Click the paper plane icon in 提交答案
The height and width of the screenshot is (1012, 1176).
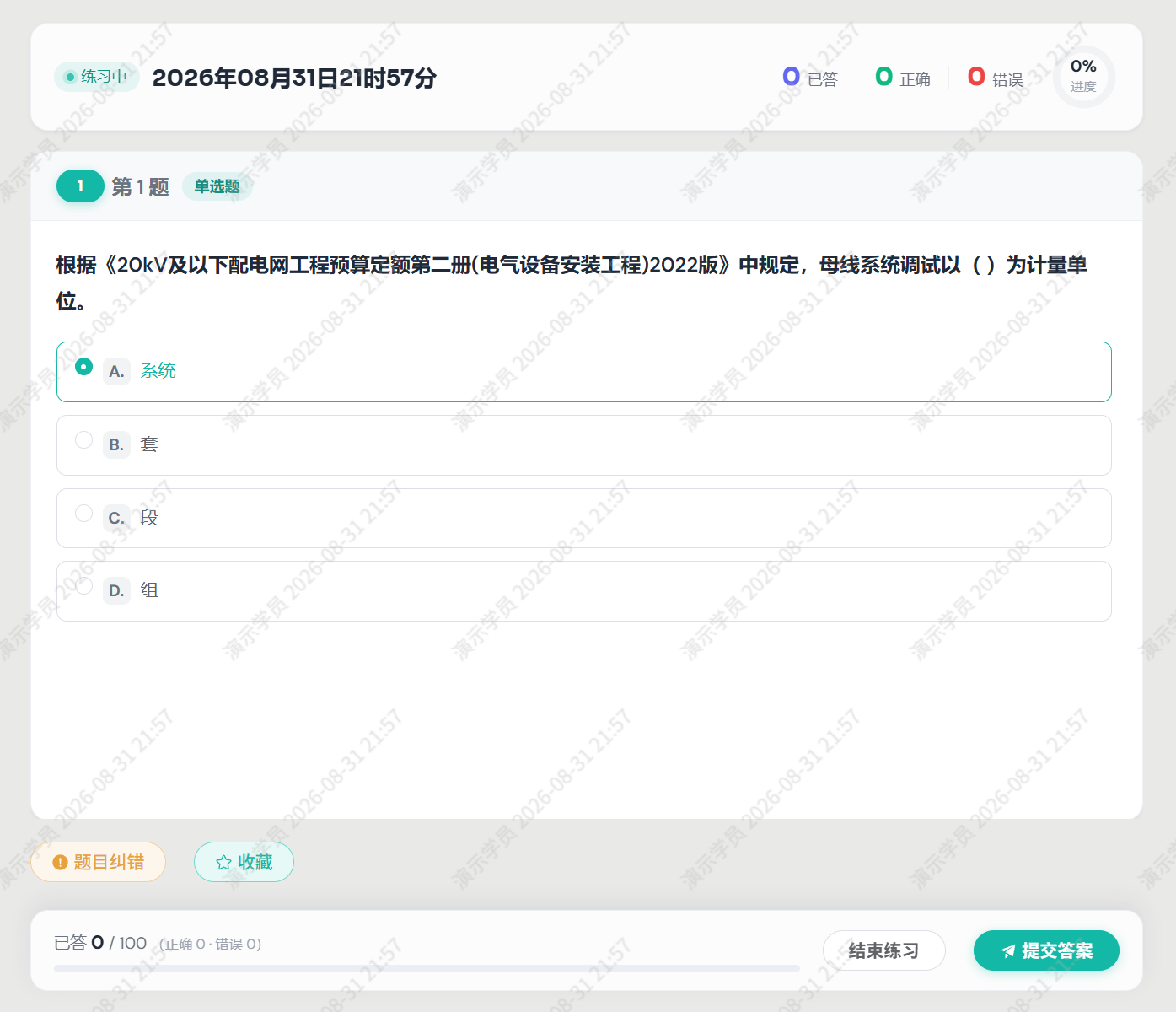coord(1008,951)
